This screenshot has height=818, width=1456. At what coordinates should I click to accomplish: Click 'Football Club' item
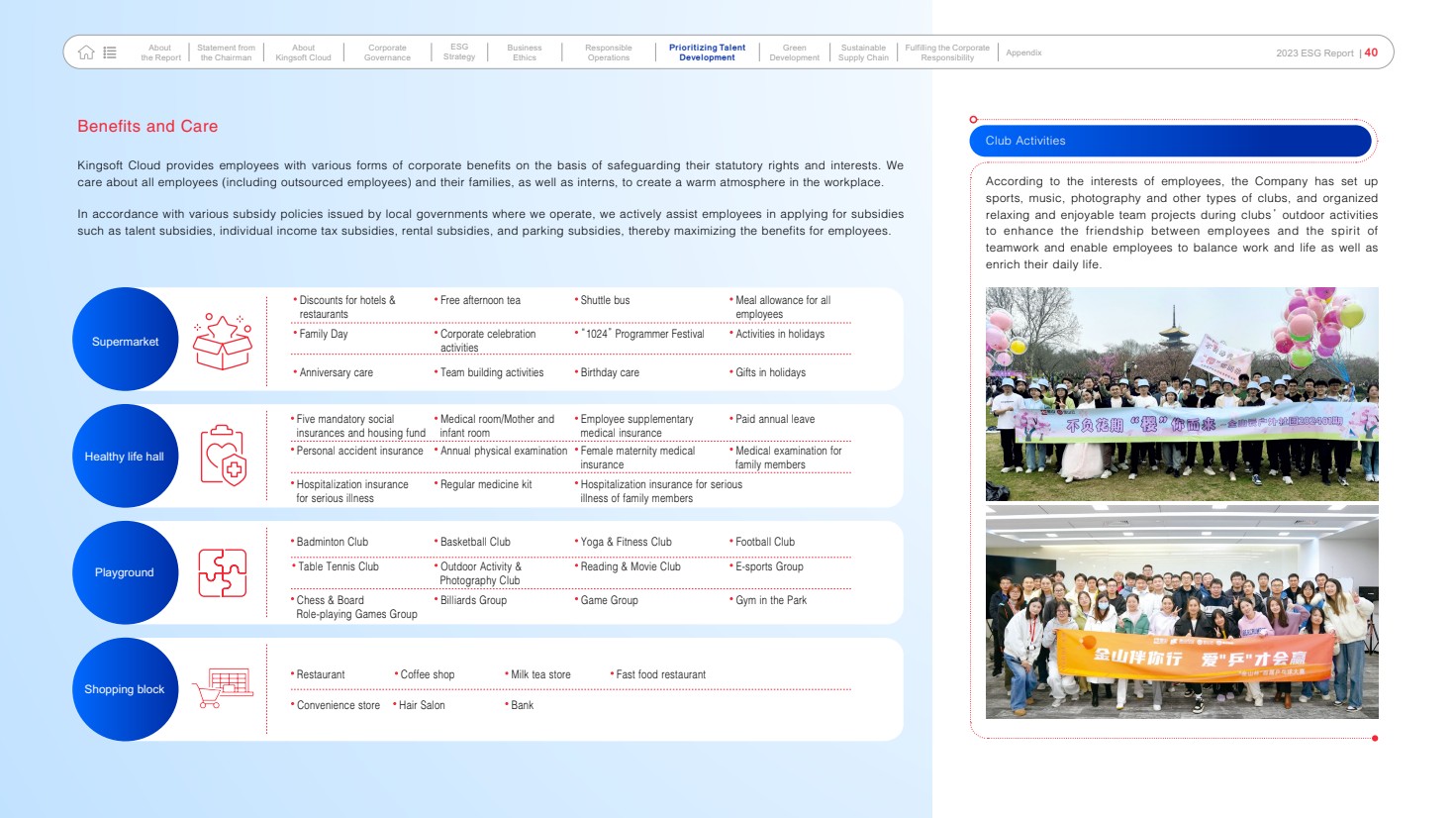(765, 542)
